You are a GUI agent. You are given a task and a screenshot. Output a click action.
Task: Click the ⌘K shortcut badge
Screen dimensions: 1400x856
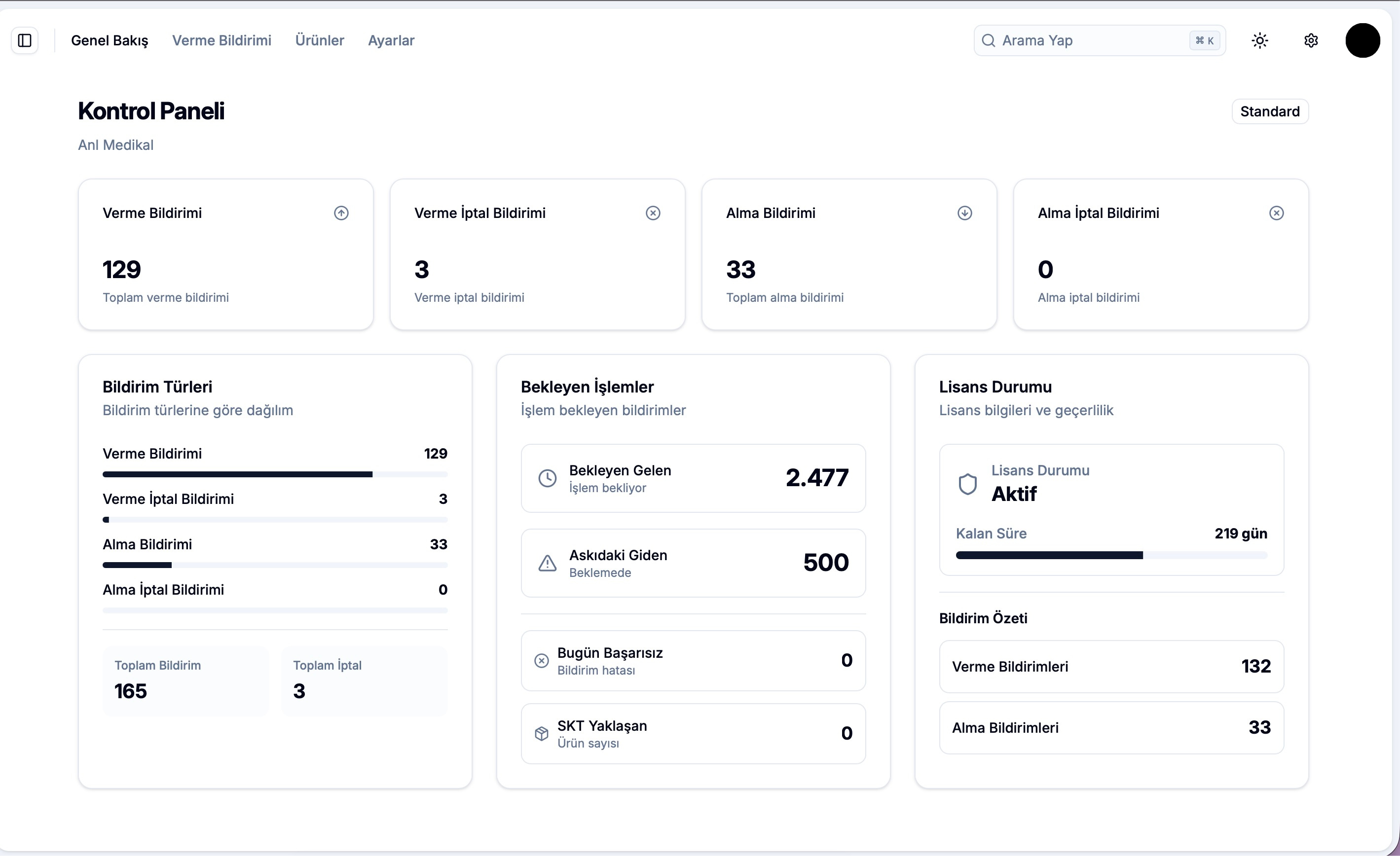pyautogui.click(x=1205, y=40)
